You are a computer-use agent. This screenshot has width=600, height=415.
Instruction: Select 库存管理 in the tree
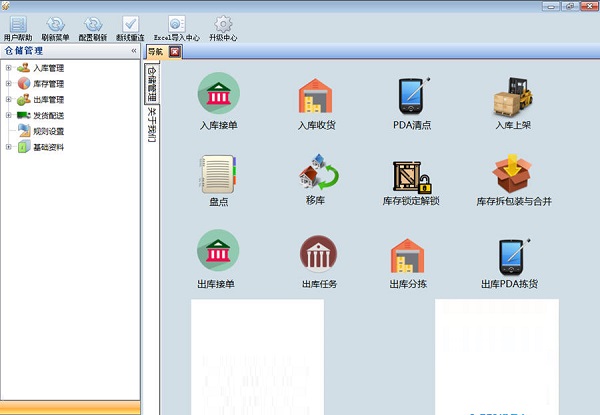[48, 84]
